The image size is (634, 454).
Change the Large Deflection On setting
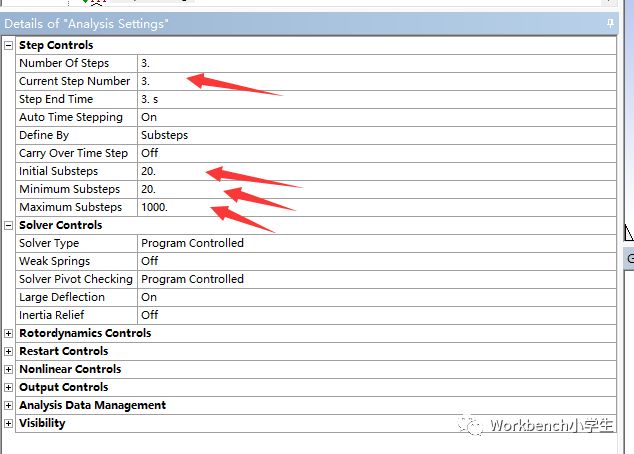[377, 297]
